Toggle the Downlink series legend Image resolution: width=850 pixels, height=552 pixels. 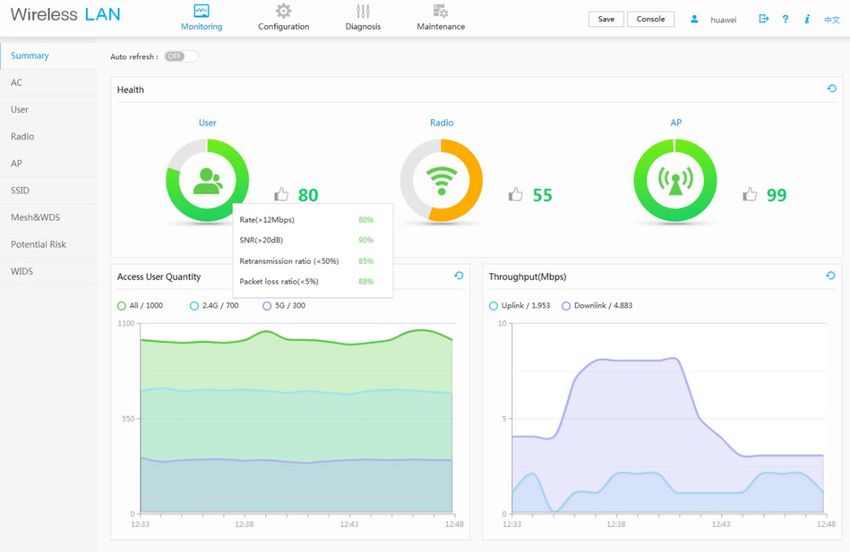[597, 305]
